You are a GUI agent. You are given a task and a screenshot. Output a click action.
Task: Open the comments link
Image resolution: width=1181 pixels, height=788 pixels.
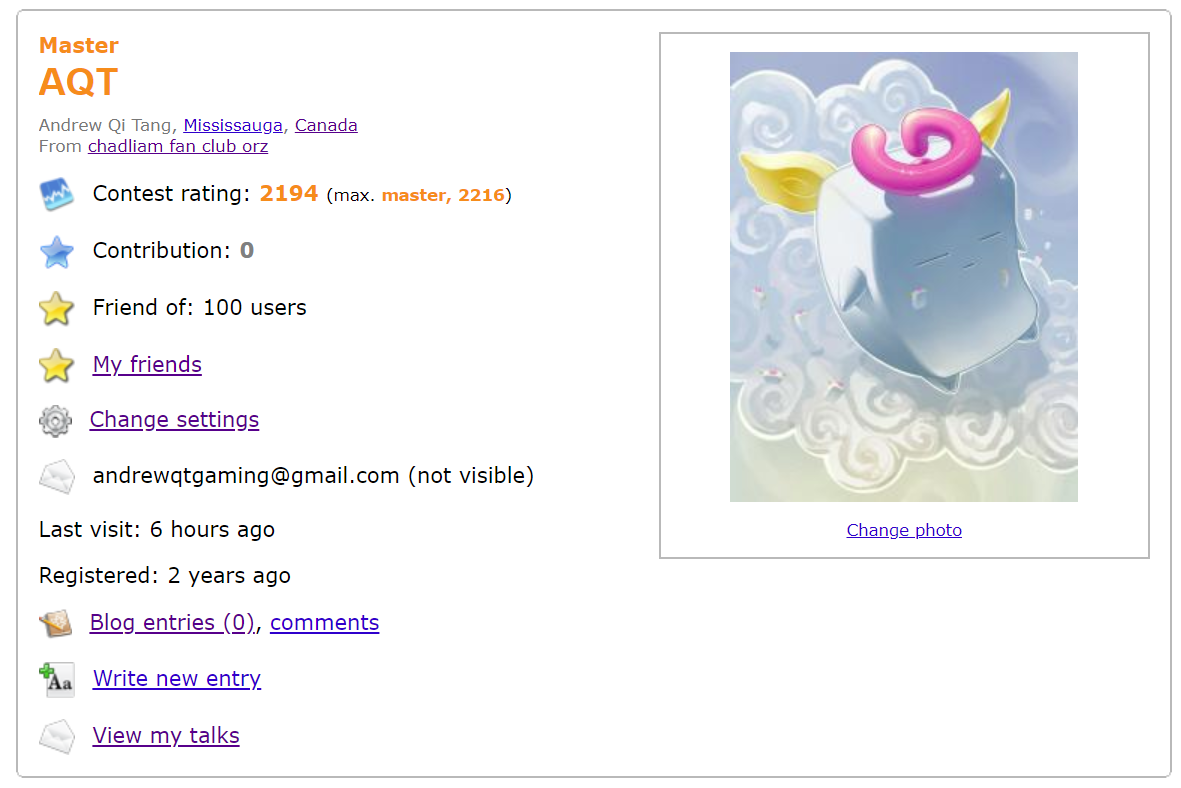tap(325, 623)
